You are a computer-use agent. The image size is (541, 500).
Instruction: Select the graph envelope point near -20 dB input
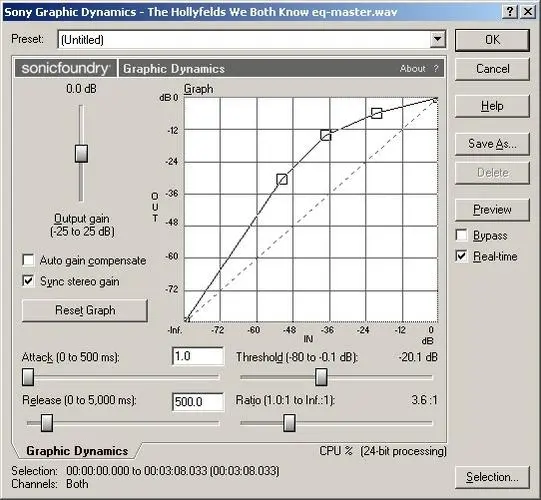[x=377, y=113]
